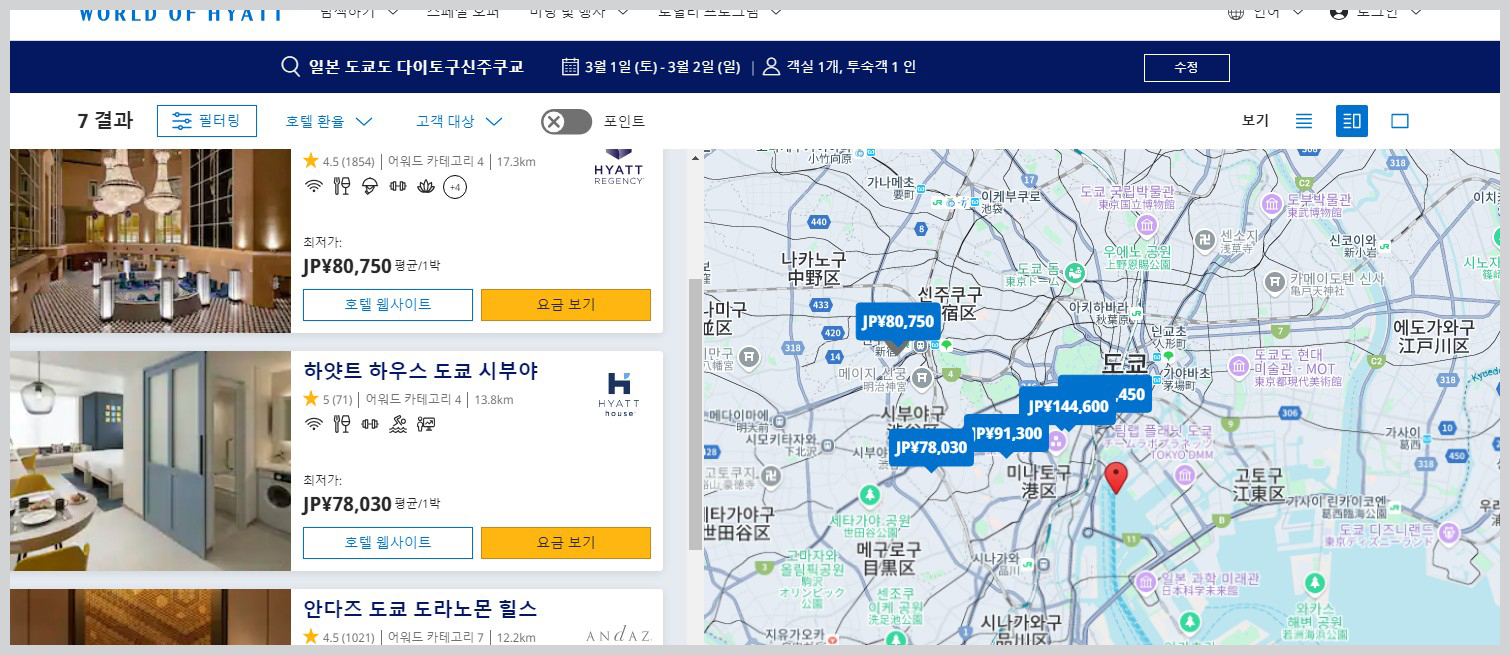This screenshot has width=1510, height=655.
Task: Toggle the 포인트 points switch
Action: (x=566, y=121)
